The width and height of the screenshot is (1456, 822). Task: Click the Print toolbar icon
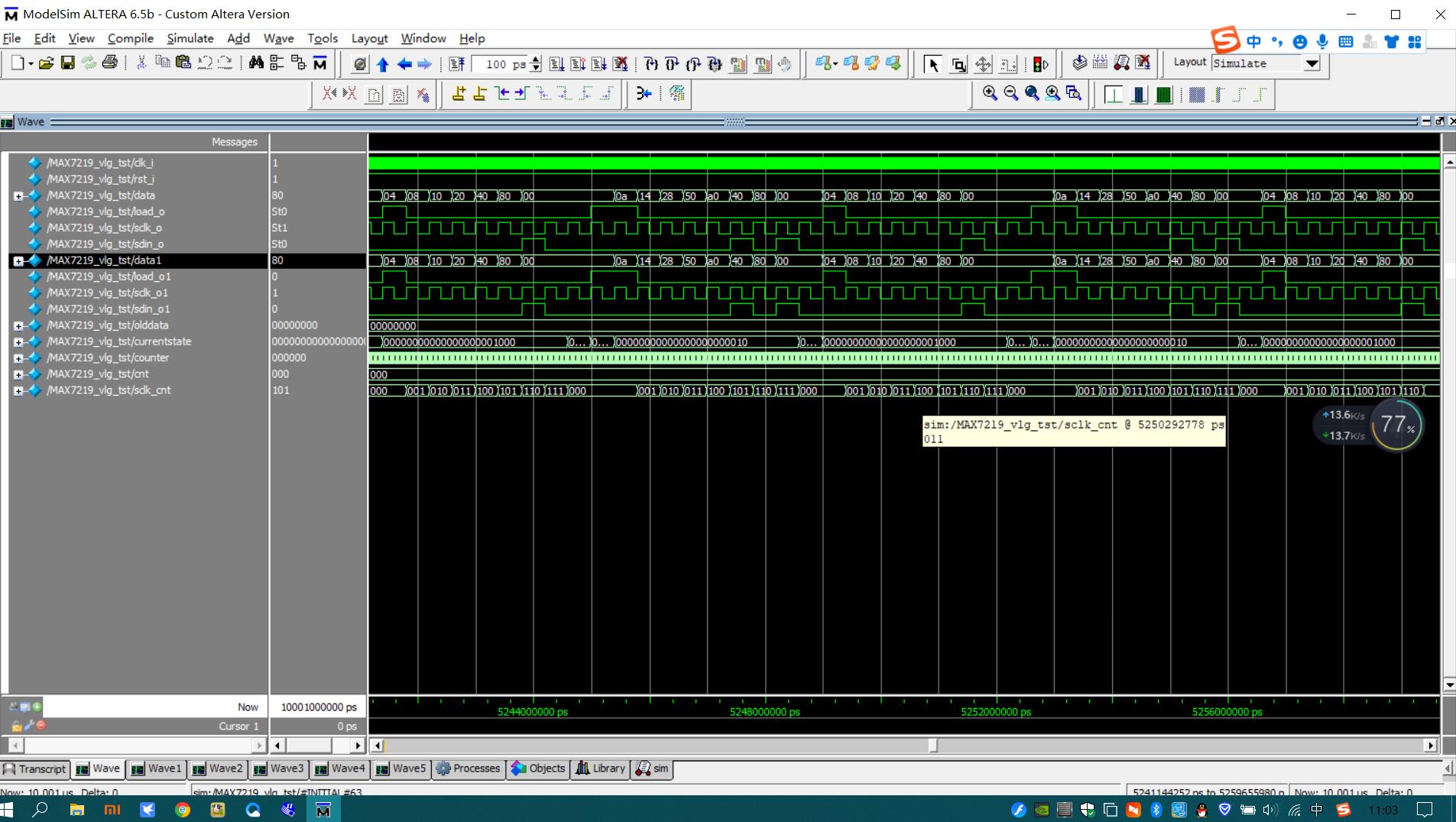(x=109, y=63)
